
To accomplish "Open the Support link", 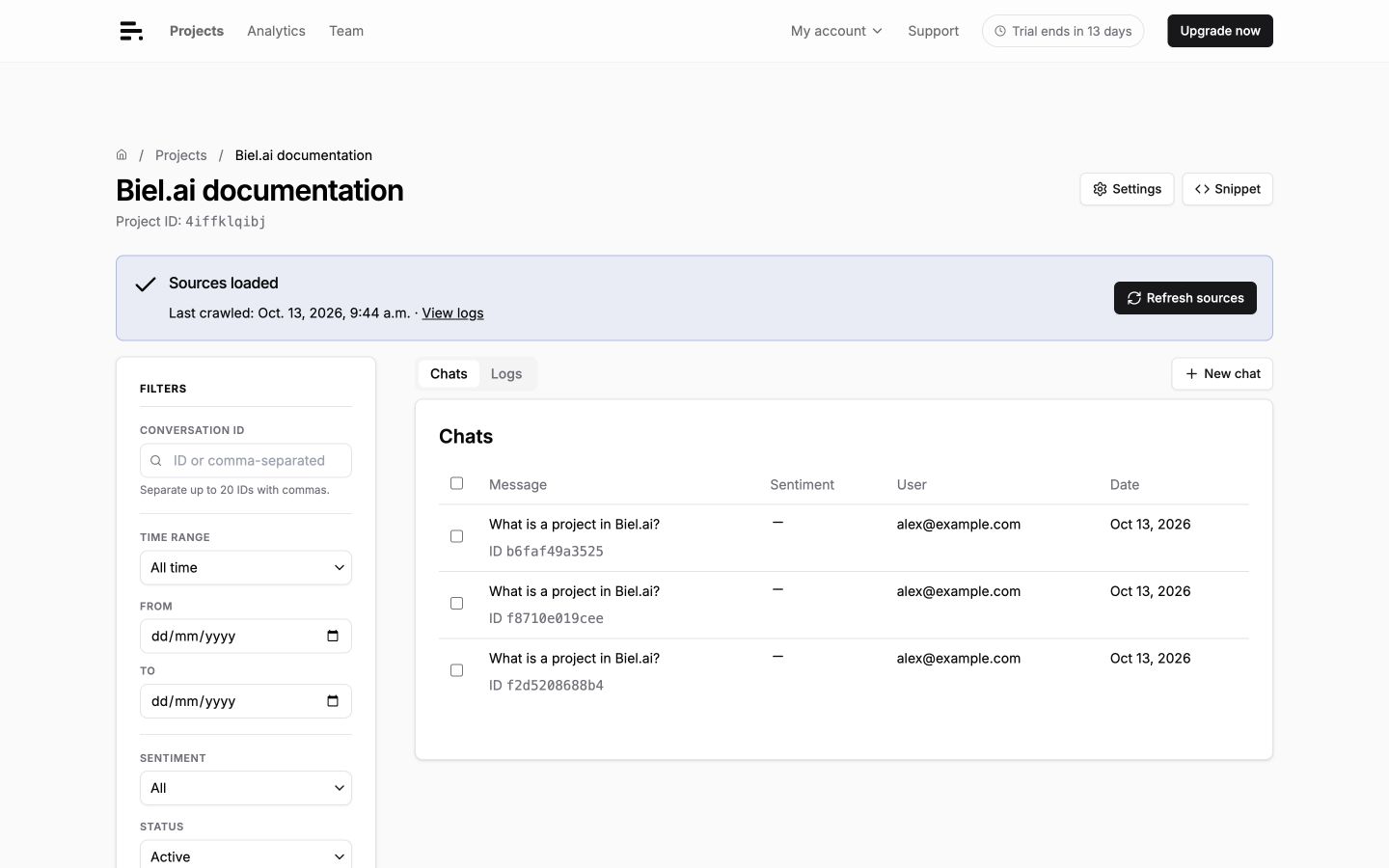I will click(x=933, y=31).
